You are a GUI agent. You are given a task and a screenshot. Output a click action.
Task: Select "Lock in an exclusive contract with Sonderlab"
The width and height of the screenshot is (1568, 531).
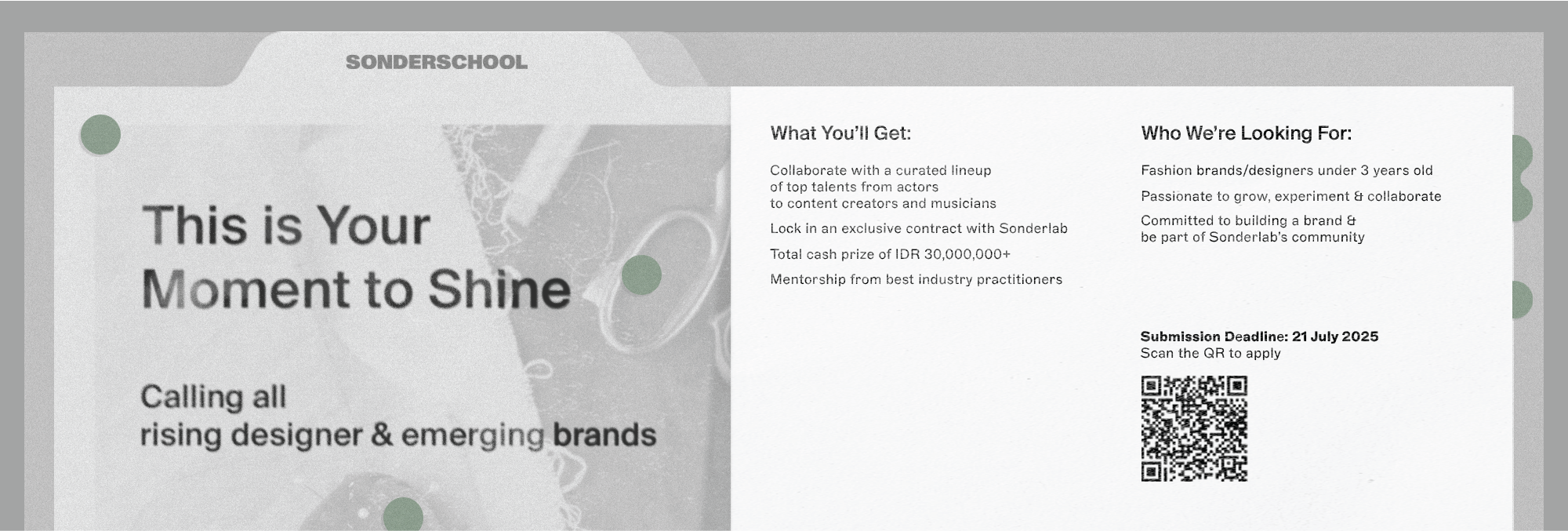click(x=918, y=228)
